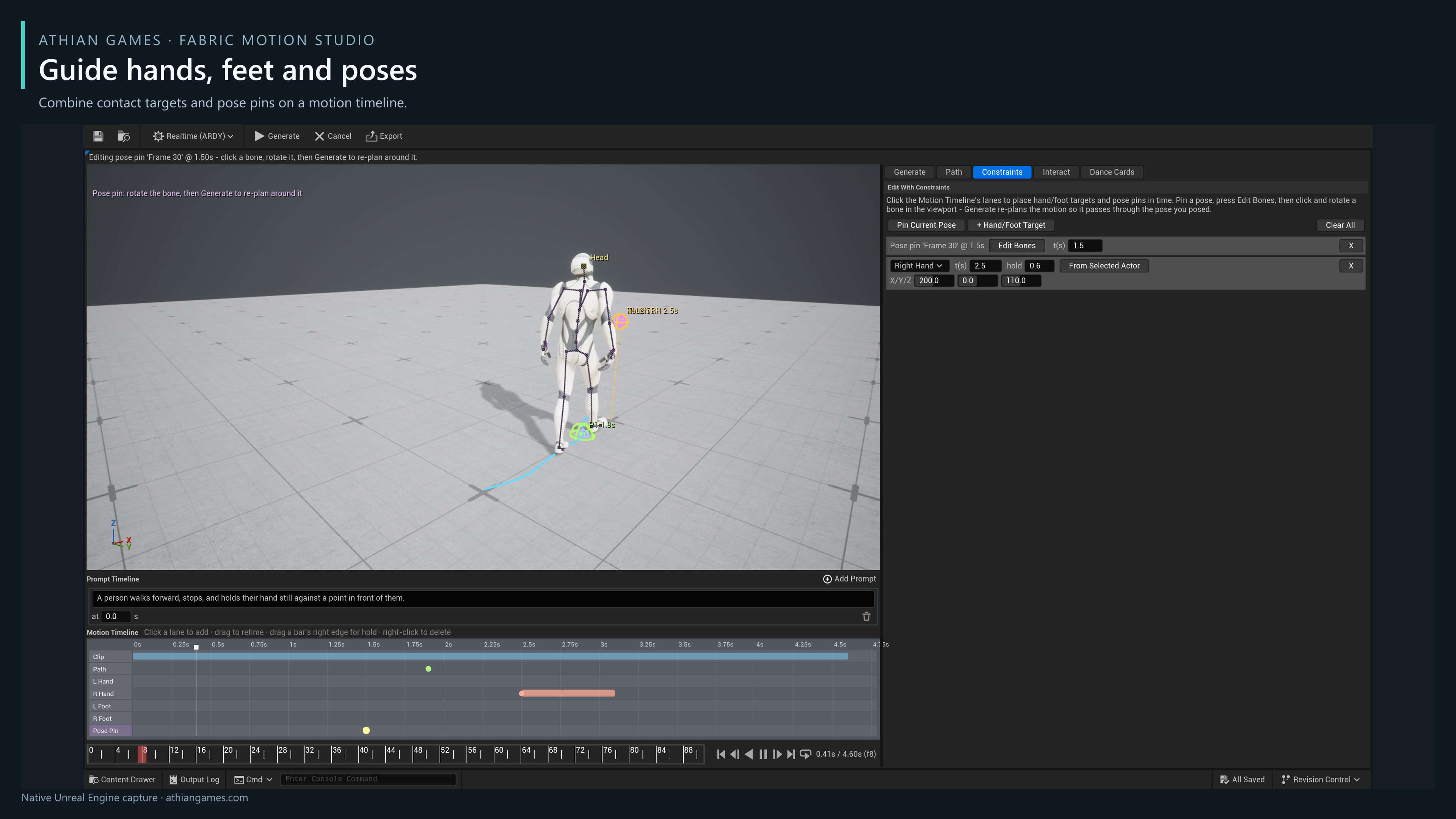This screenshot has height=819, width=1456.
Task: Switch to the Generate tab
Action: click(x=910, y=172)
